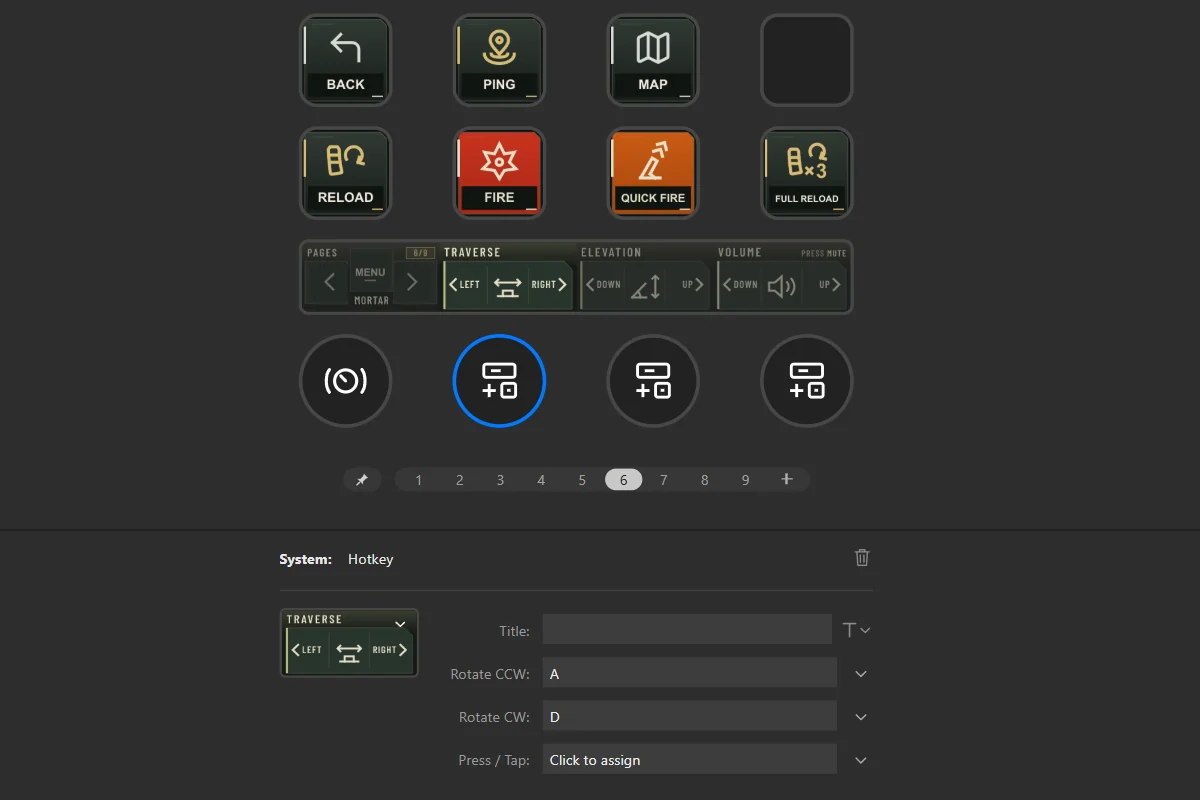Click the Pages previous arrow on touch strip
Image resolution: width=1200 pixels, height=800 pixels.
(329, 283)
